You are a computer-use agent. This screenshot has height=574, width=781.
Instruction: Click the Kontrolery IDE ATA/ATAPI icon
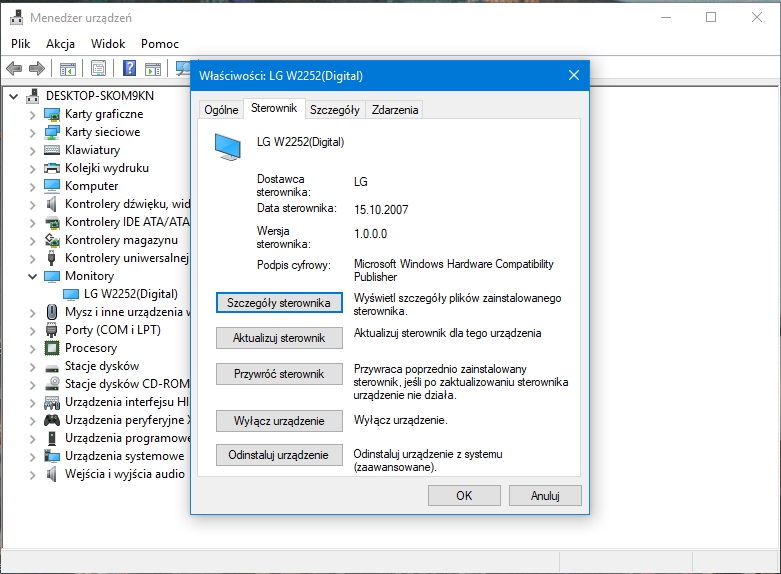point(52,222)
